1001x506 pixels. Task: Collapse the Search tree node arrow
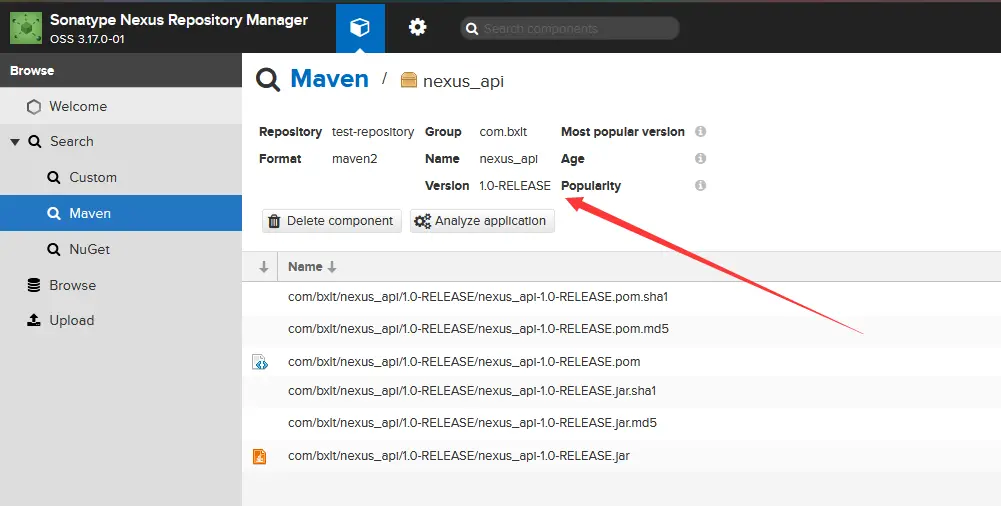pos(15,142)
